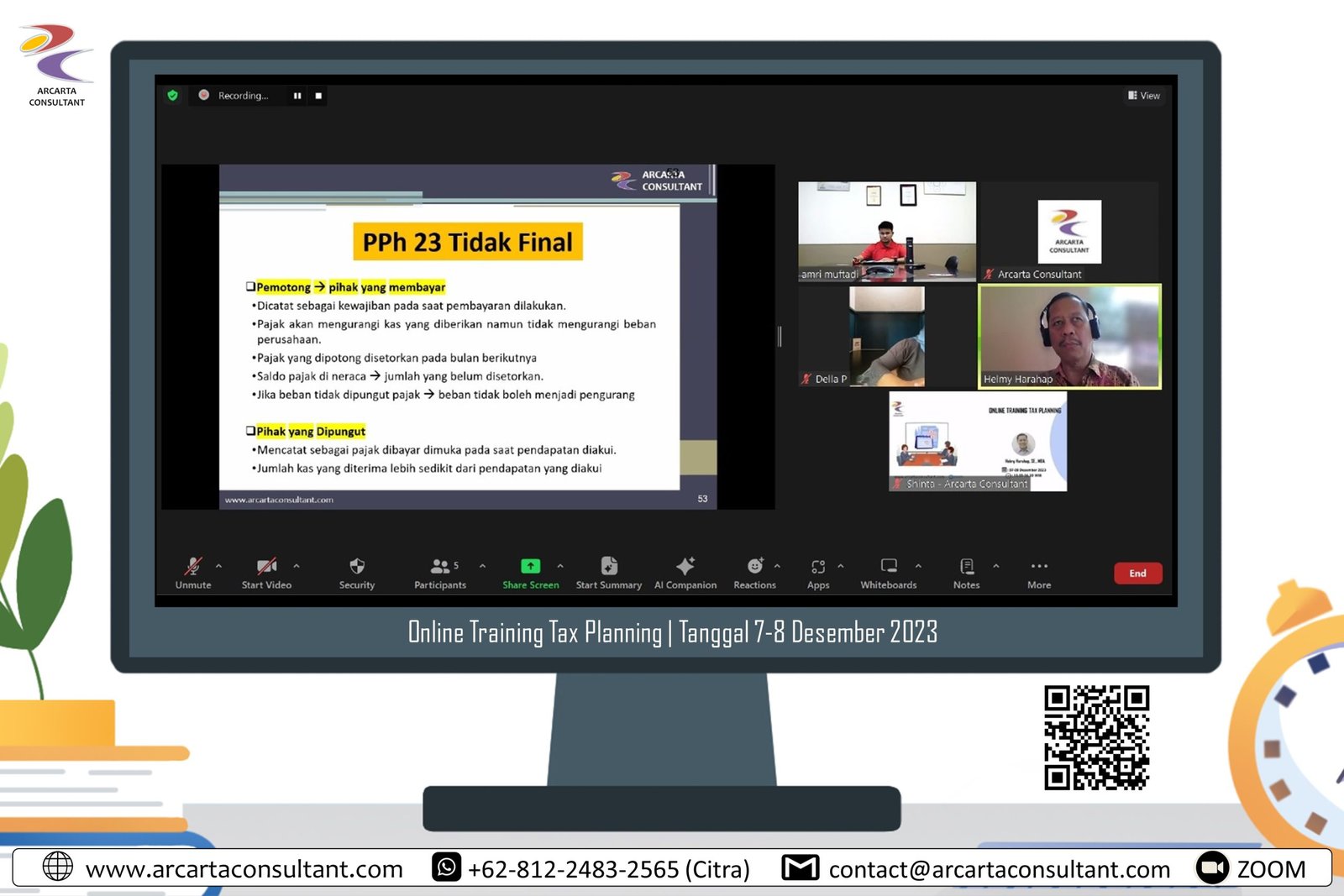This screenshot has height=896, width=1344.
Task: Stop the meeting recording
Action: pos(318,96)
